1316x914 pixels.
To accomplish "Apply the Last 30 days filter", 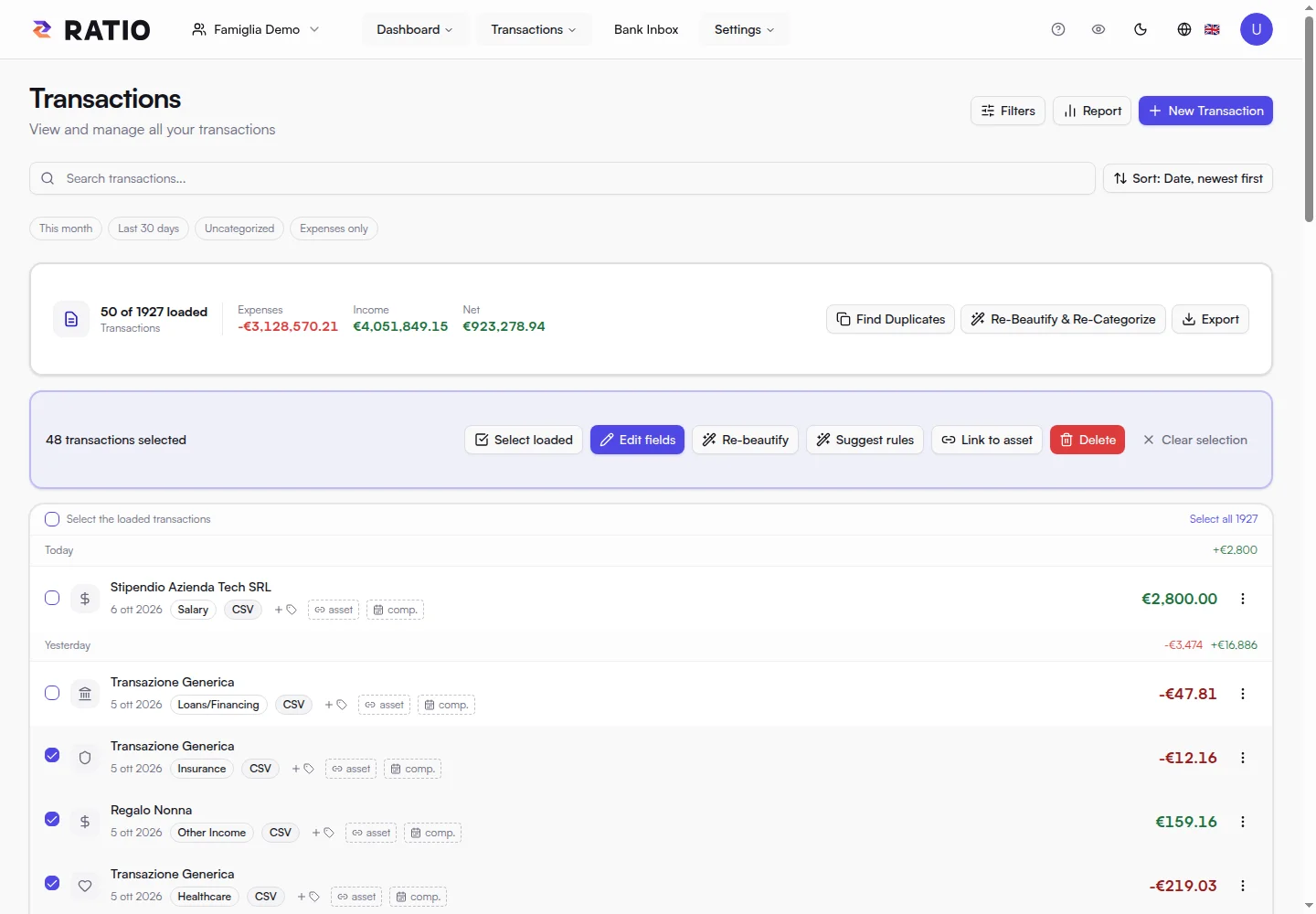I will 148,228.
